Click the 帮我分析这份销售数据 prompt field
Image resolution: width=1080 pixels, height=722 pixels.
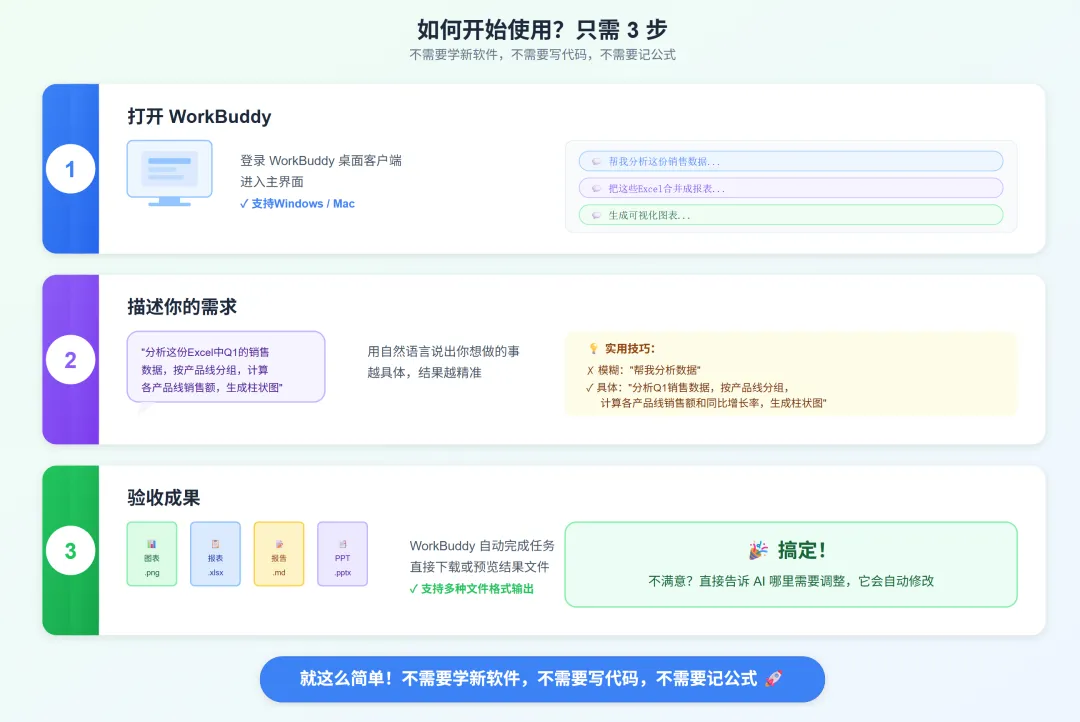click(791, 161)
